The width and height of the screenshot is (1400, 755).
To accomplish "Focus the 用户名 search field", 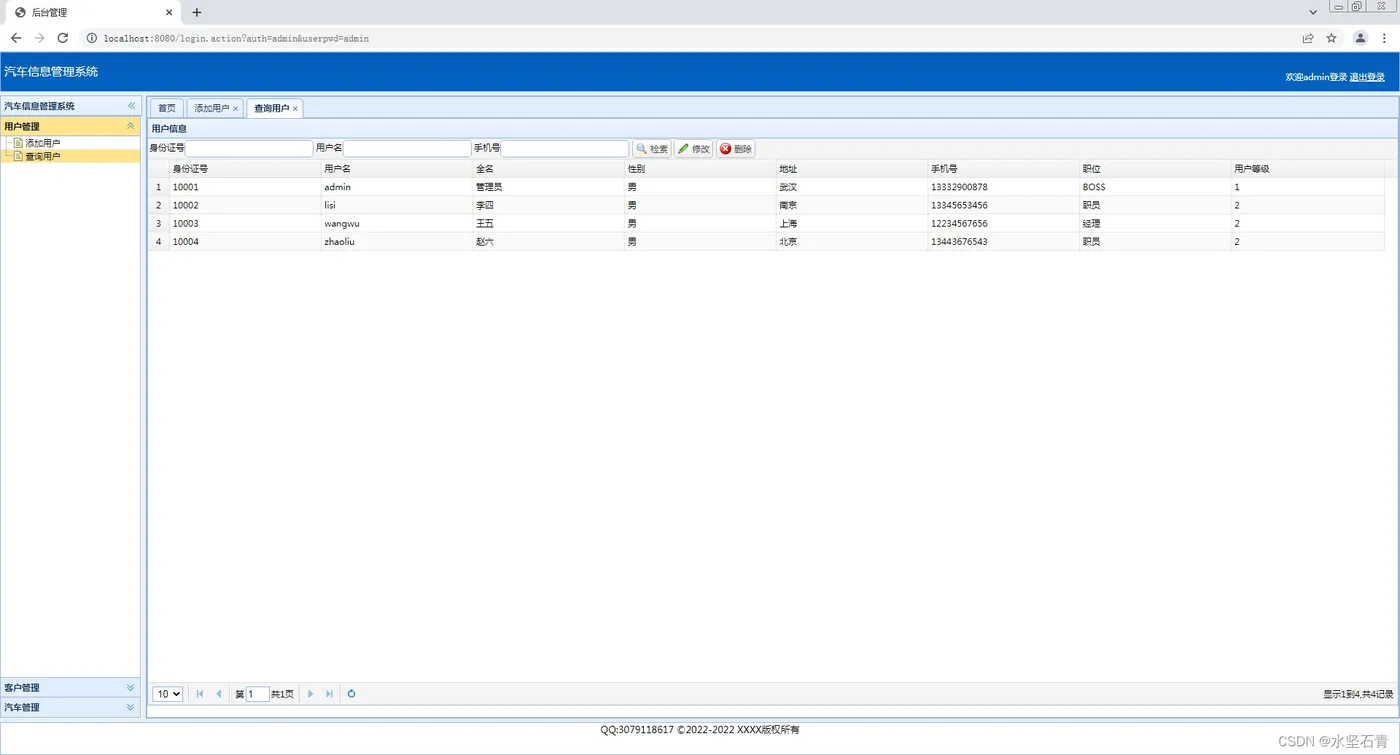I will (407, 148).
